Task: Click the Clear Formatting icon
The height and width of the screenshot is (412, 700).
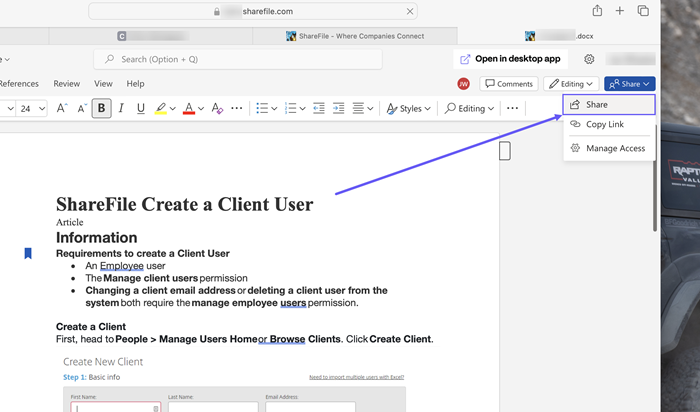Action: point(217,108)
